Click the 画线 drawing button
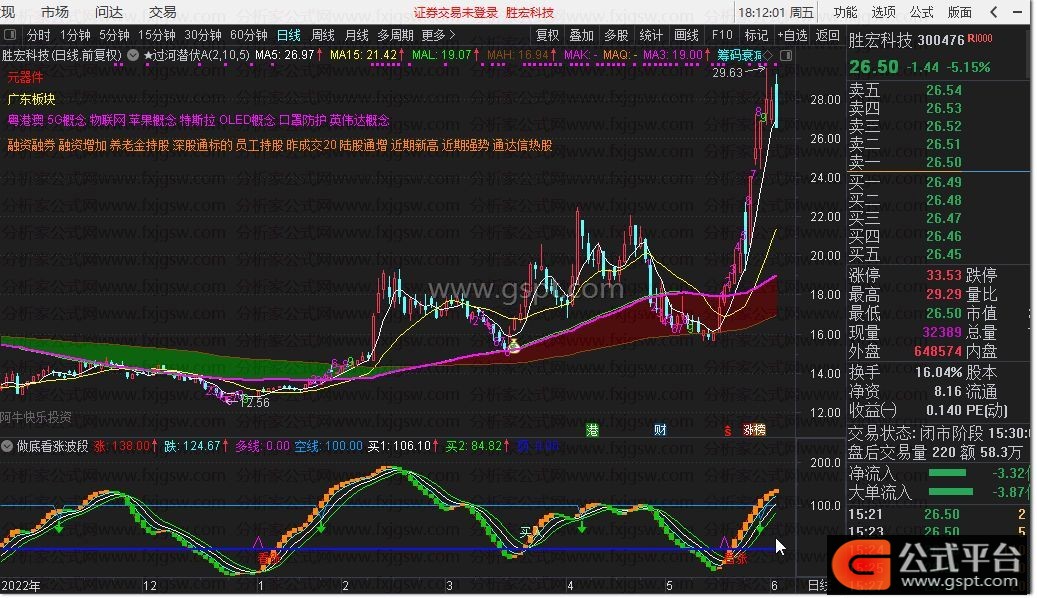 [686, 35]
